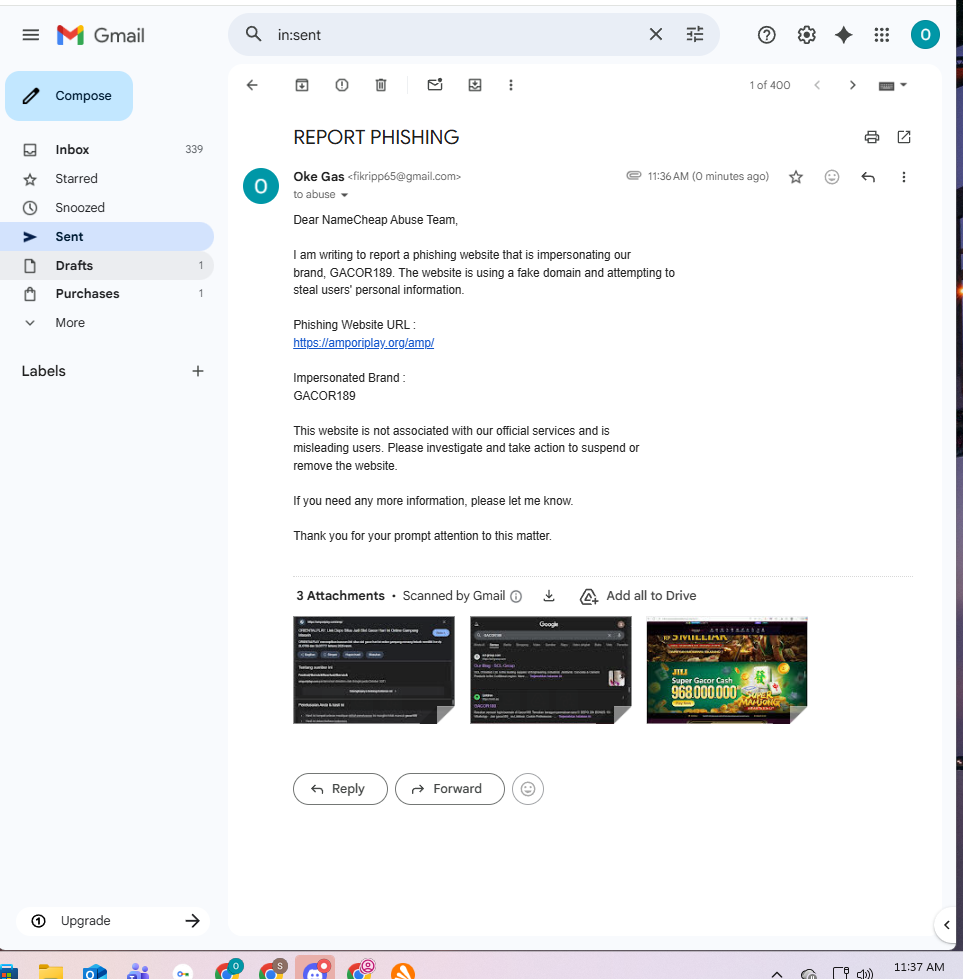963x979 pixels.
Task: Open the Google search attachment thumbnail
Action: (551, 670)
